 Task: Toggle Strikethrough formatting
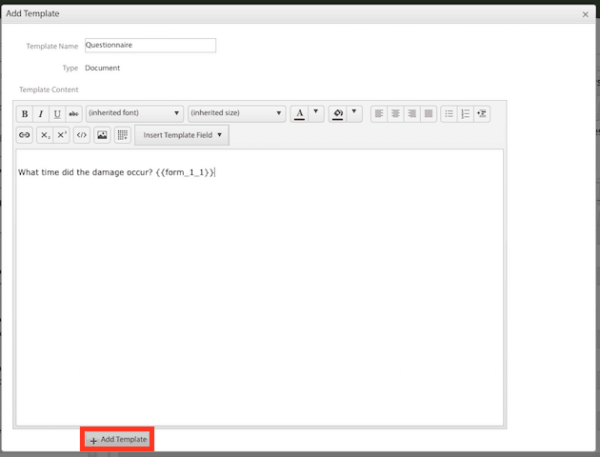click(73, 114)
